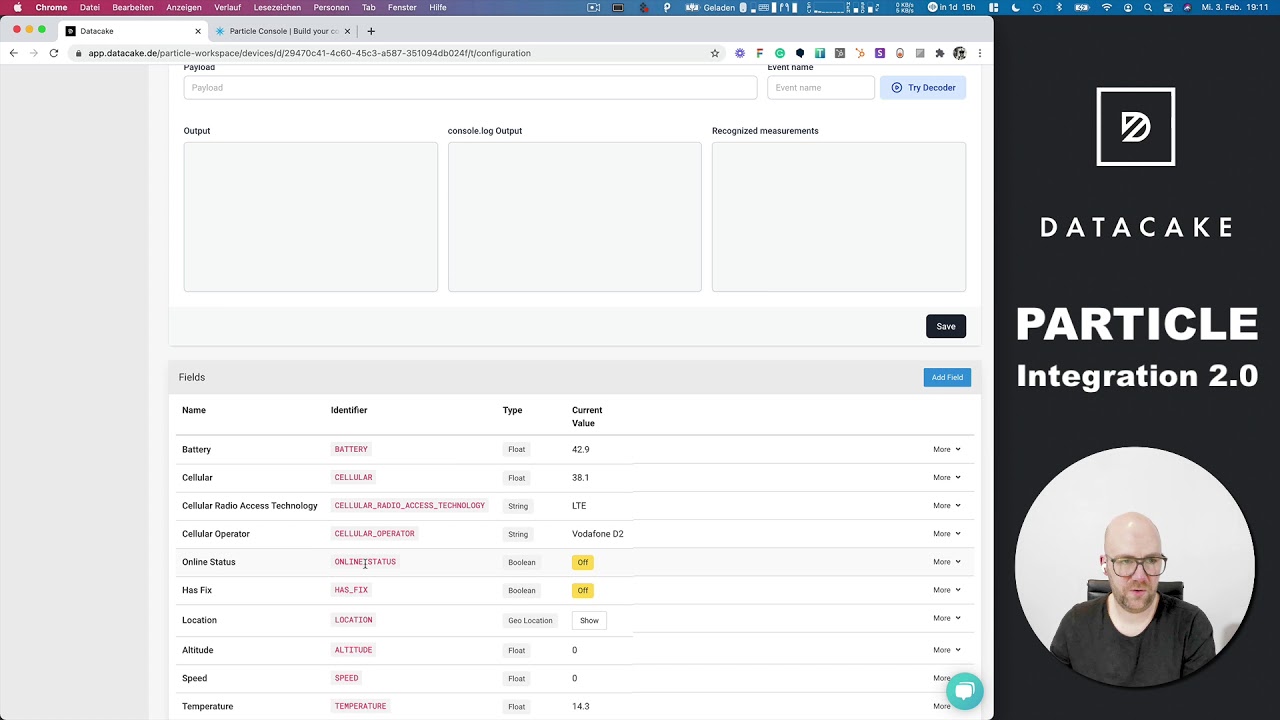This screenshot has height=720, width=1280.
Task: Expand More menu for Cellular field
Action: click(x=946, y=477)
